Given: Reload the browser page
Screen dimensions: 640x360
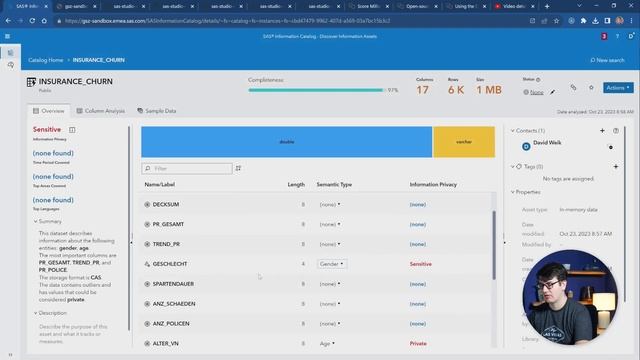Looking at the screenshot, I should [32, 20].
